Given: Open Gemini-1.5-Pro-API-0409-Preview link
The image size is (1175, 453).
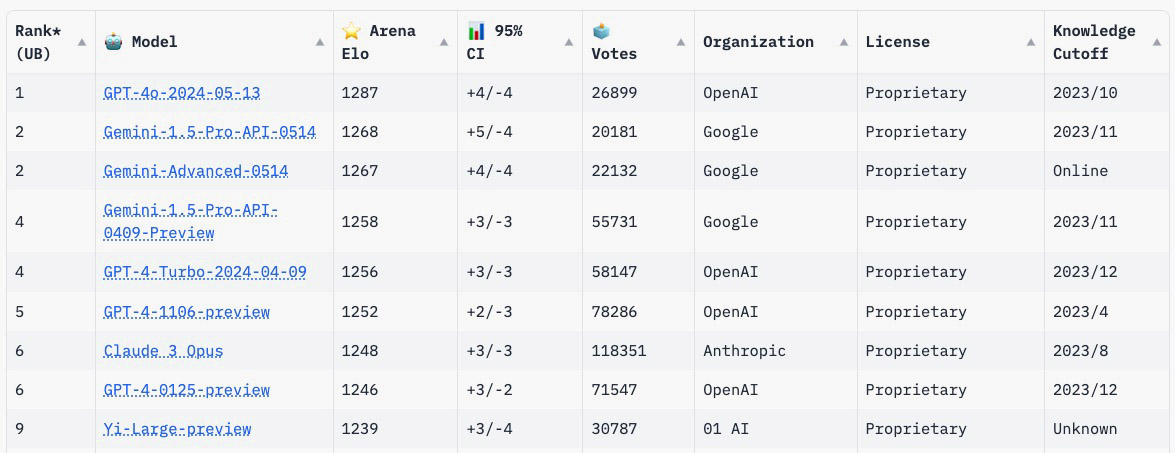Looking at the screenshot, I should point(190,221).
